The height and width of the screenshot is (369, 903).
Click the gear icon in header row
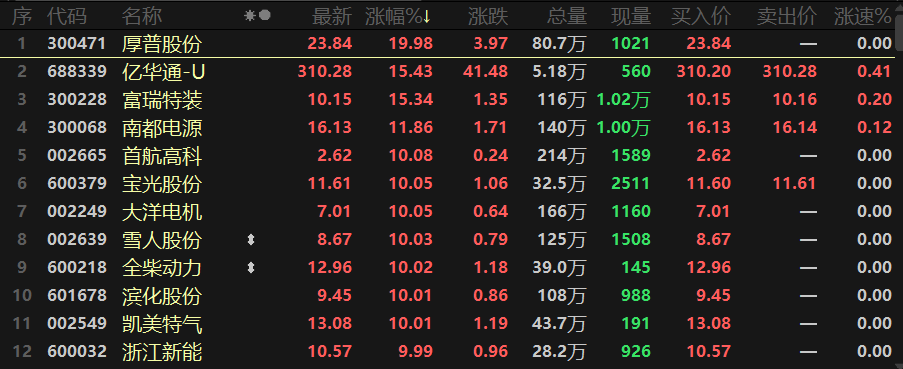249,16
